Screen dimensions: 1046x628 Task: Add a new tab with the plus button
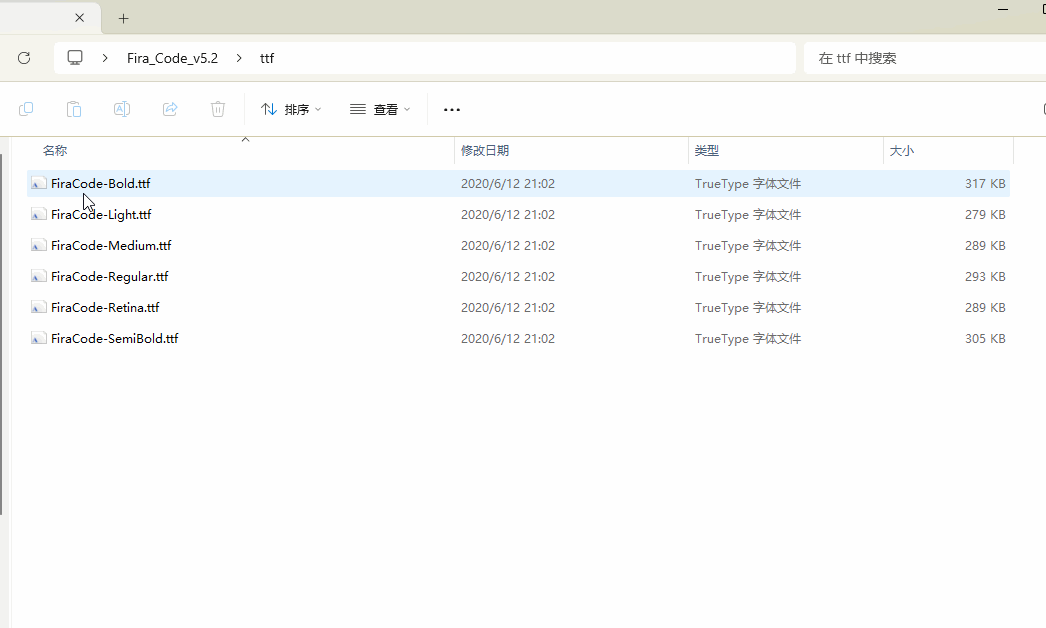(x=123, y=18)
